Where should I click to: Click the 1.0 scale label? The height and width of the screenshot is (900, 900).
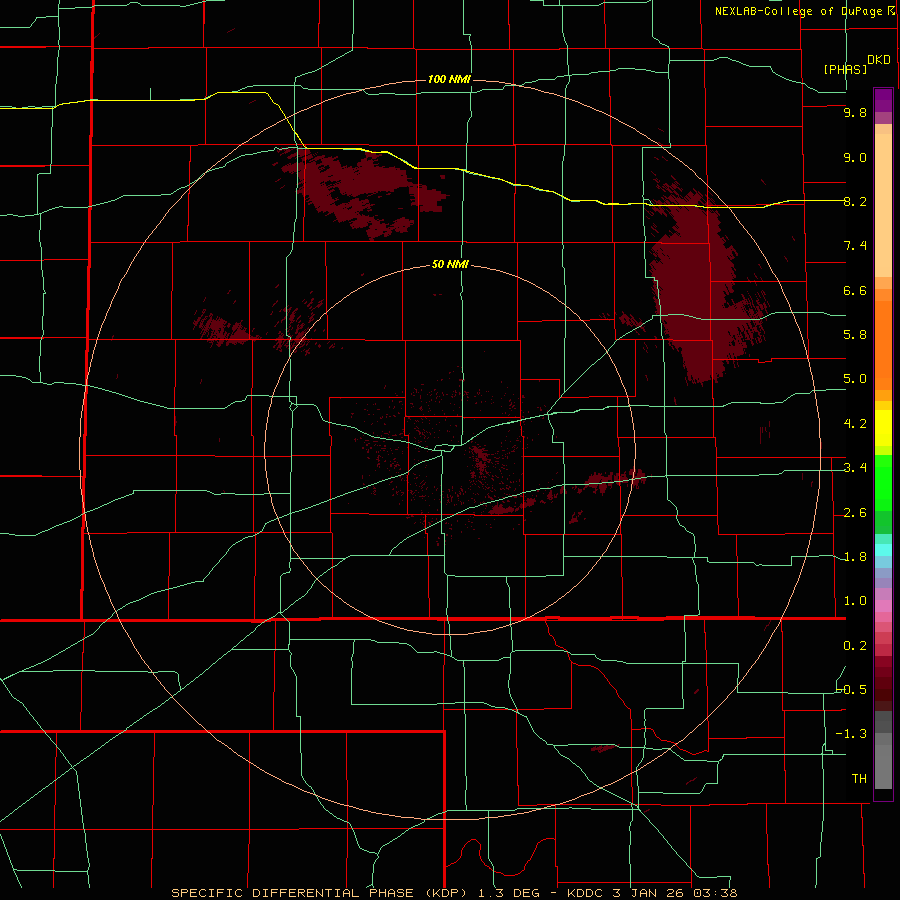point(855,601)
